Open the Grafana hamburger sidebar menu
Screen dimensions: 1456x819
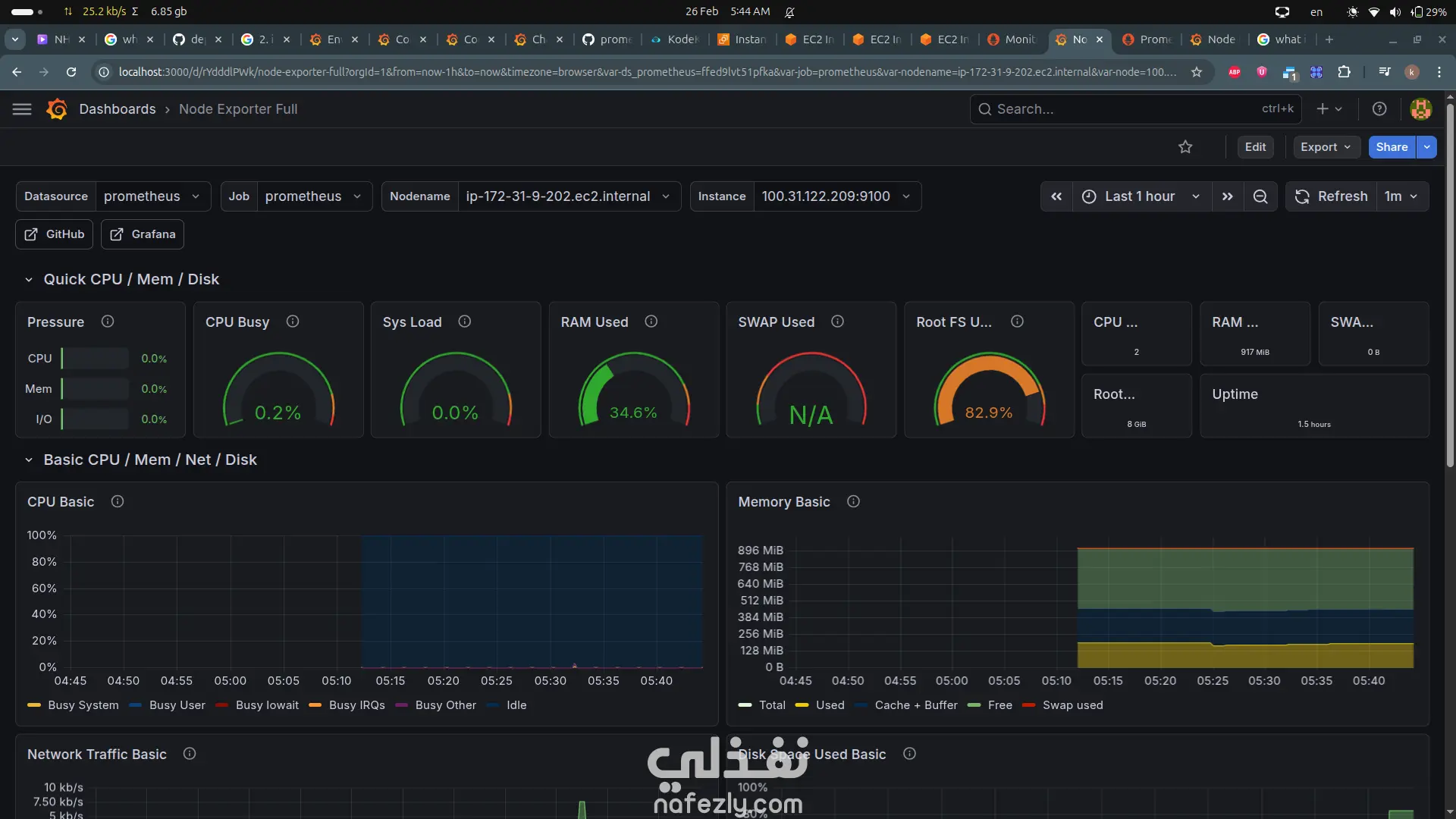pos(22,109)
